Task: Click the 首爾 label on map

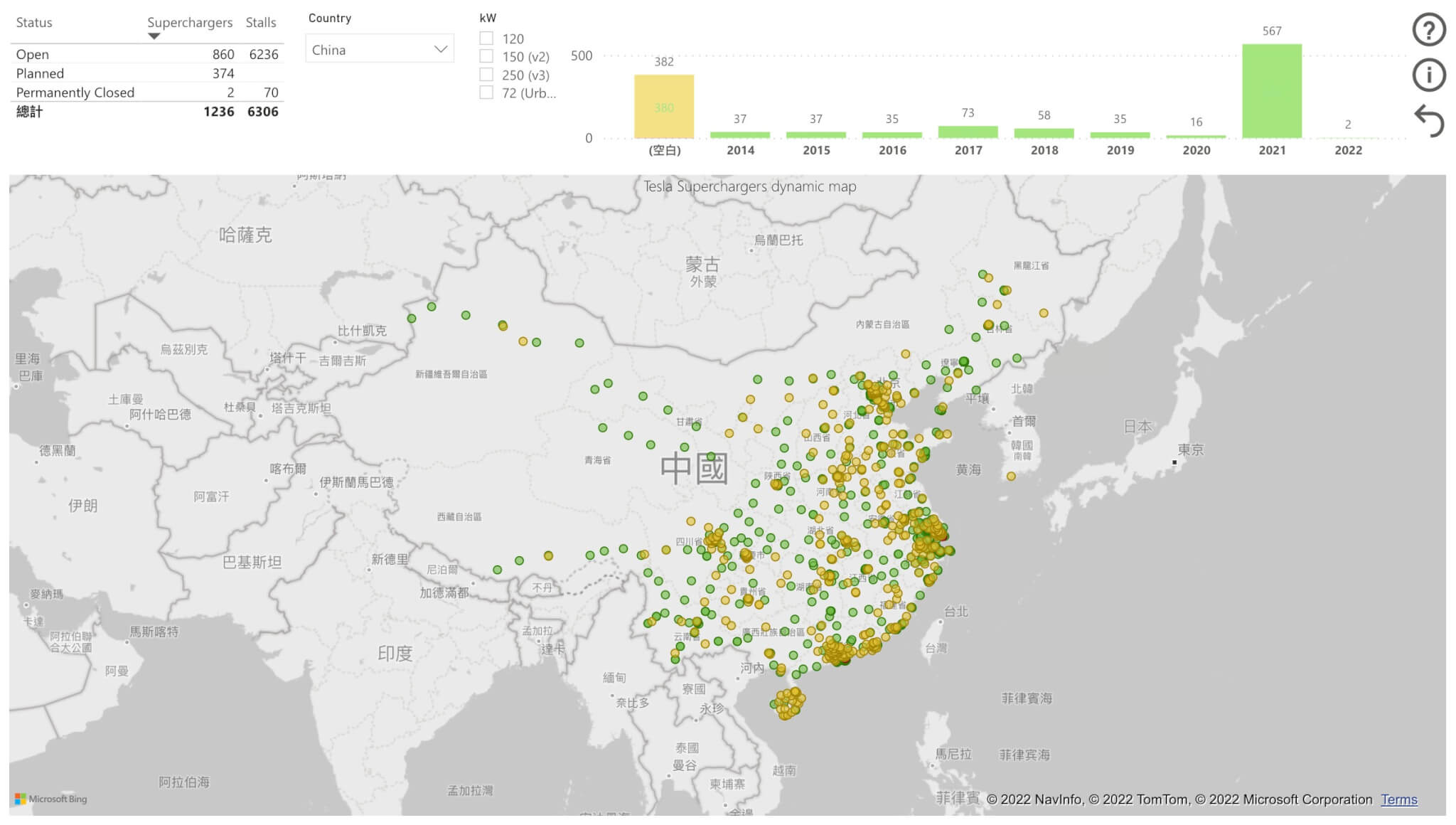Action: (1024, 421)
